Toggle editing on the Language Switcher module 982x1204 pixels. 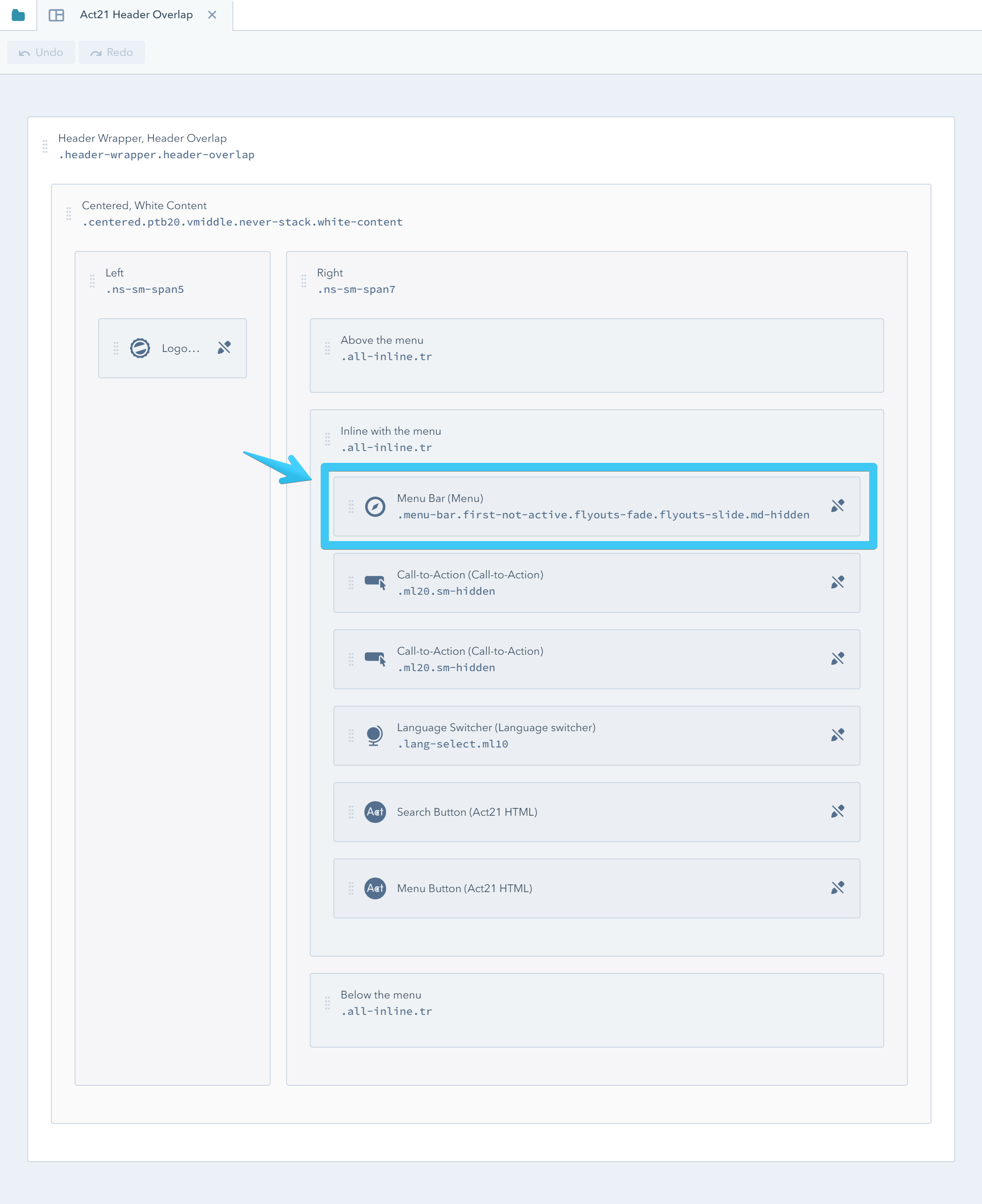point(837,735)
